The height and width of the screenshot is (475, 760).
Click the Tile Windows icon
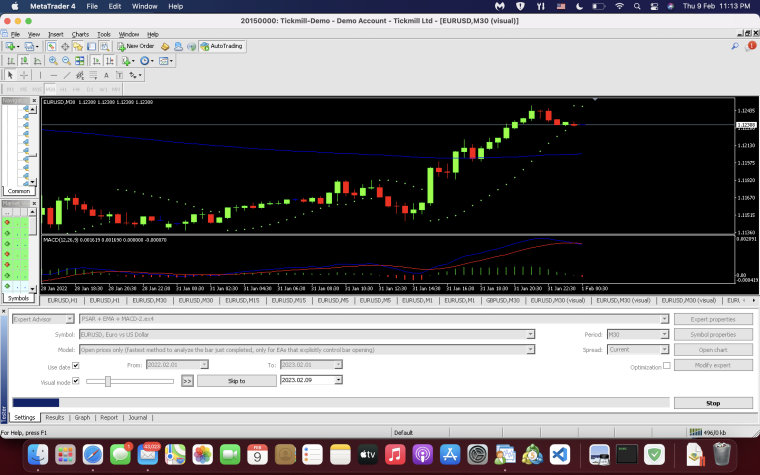coord(79,61)
